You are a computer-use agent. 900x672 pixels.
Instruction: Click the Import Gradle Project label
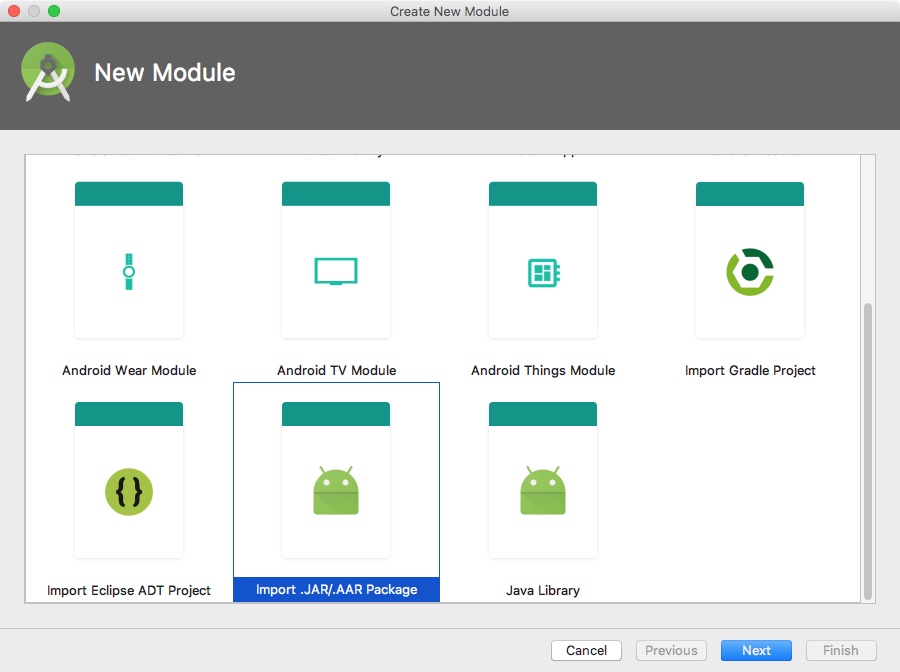point(750,371)
